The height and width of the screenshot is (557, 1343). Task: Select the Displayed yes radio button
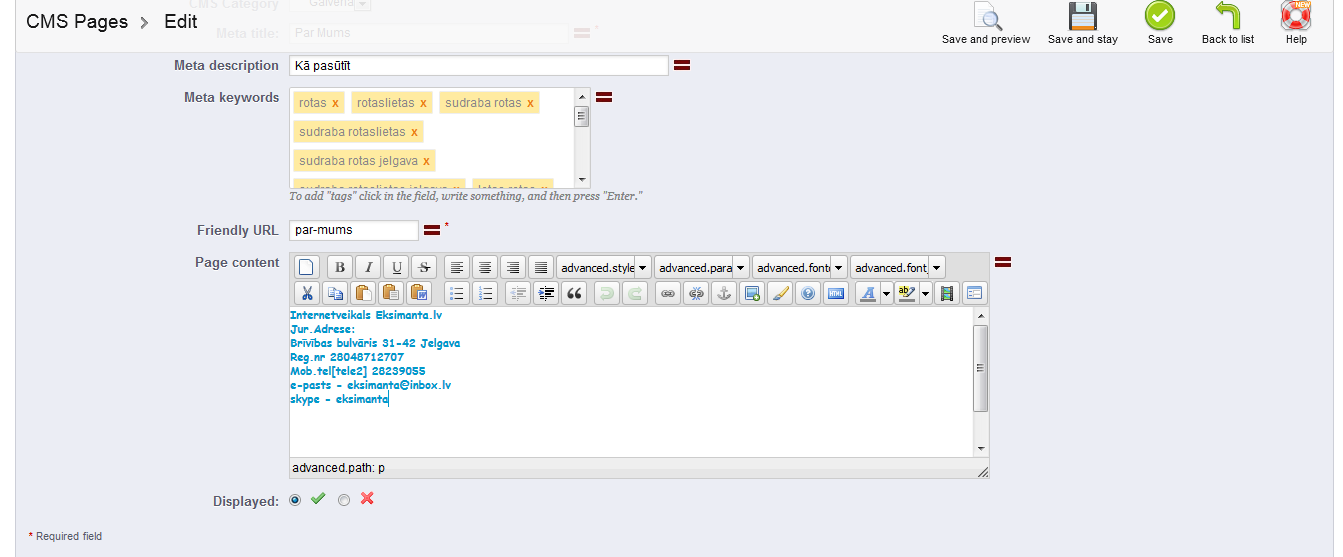click(x=295, y=500)
